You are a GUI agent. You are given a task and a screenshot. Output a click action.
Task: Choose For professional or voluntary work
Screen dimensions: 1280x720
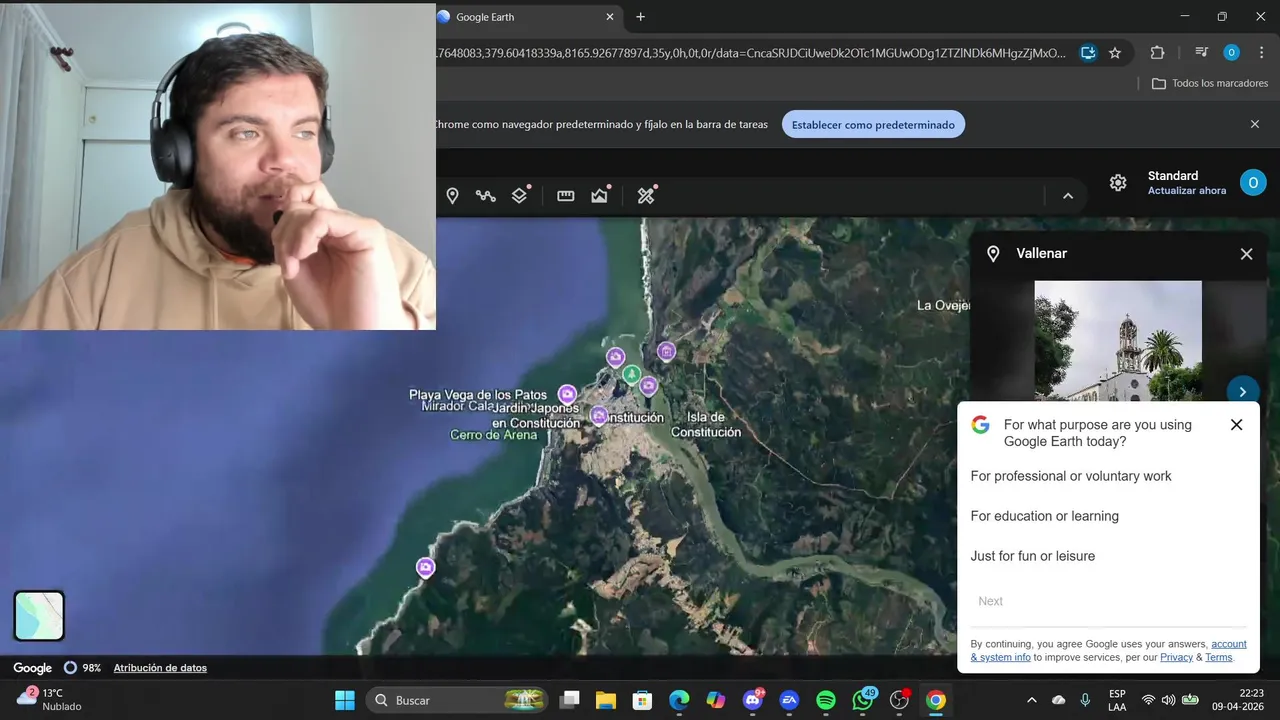pyautogui.click(x=1071, y=476)
